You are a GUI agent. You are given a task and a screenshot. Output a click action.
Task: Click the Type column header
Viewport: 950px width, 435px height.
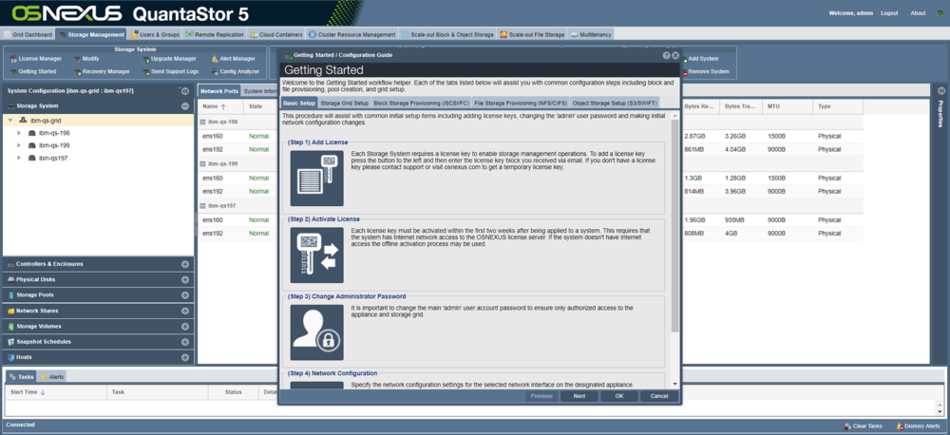[837, 107]
